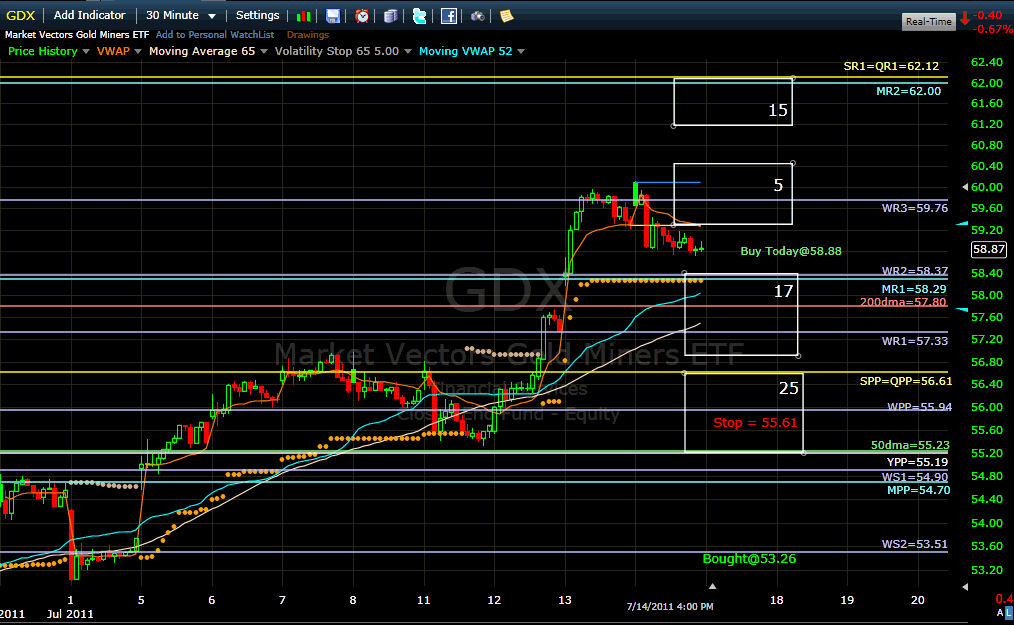The height and width of the screenshot is (625, 1014).
Task: Open the Drawings link
Action: pos(308,35)
